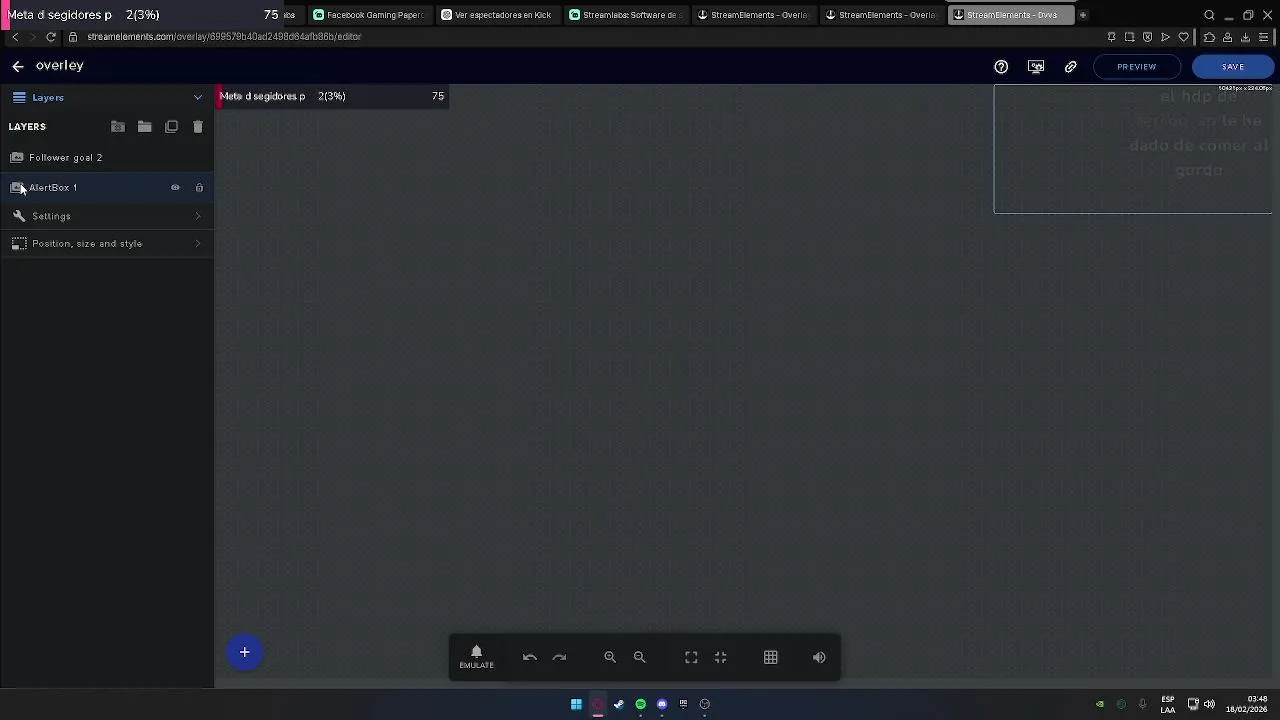Mute the overlay sound
This screenshot has height=720, width=1280.
820,658
